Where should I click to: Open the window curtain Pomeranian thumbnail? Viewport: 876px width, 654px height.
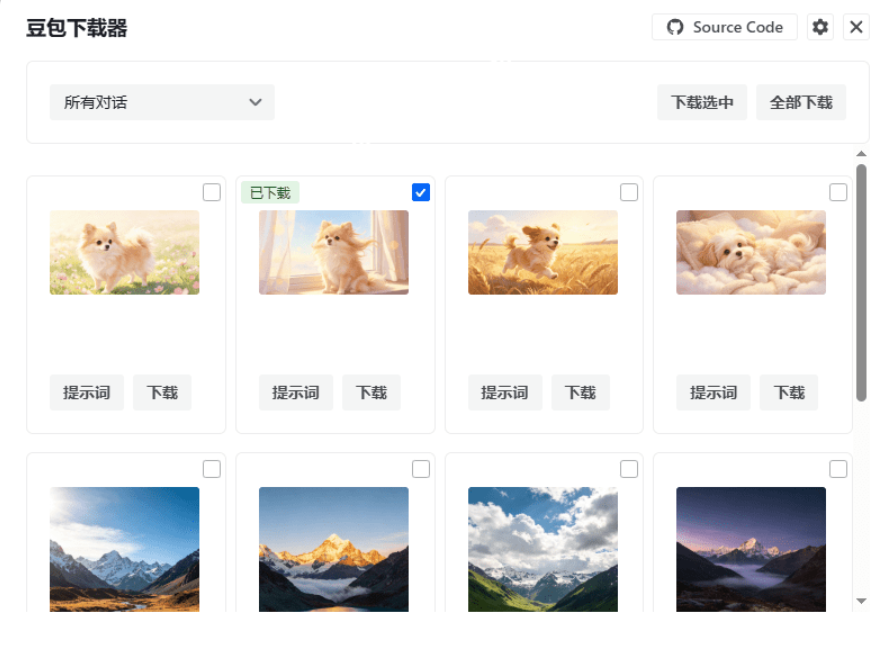(x=334, y=252)
